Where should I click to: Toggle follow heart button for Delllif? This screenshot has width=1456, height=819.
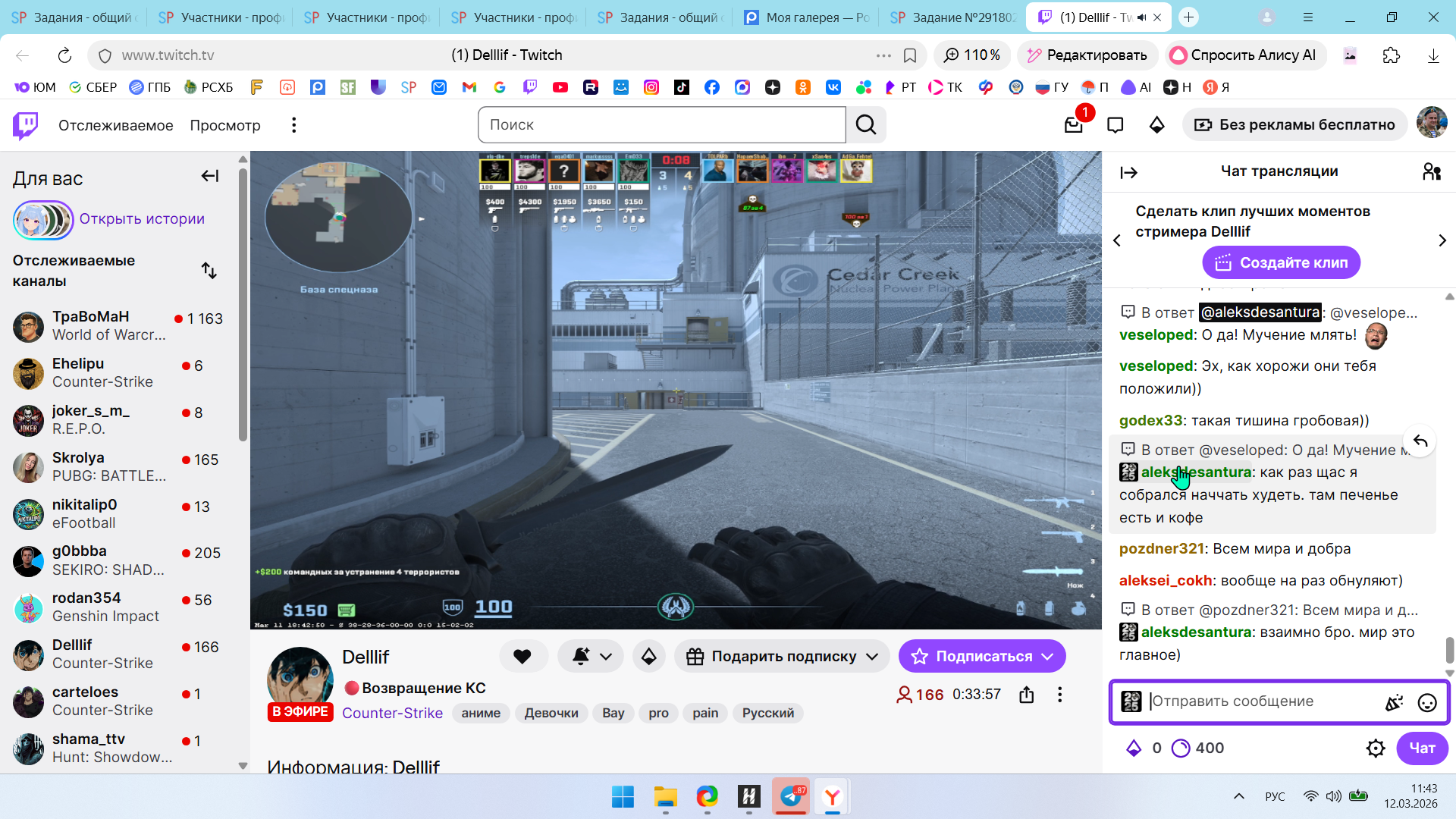522,657
